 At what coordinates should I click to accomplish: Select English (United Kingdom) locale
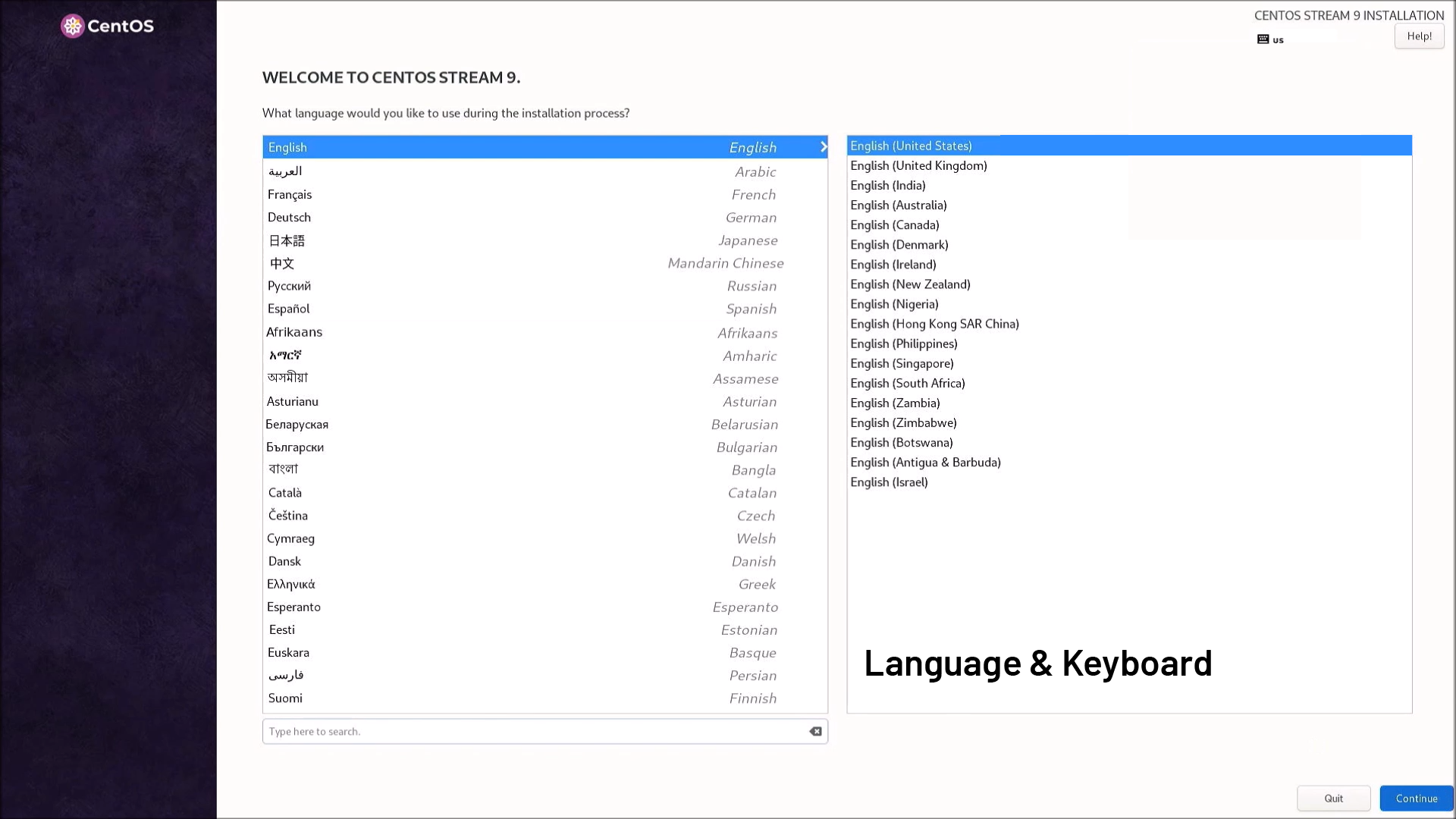918,165
